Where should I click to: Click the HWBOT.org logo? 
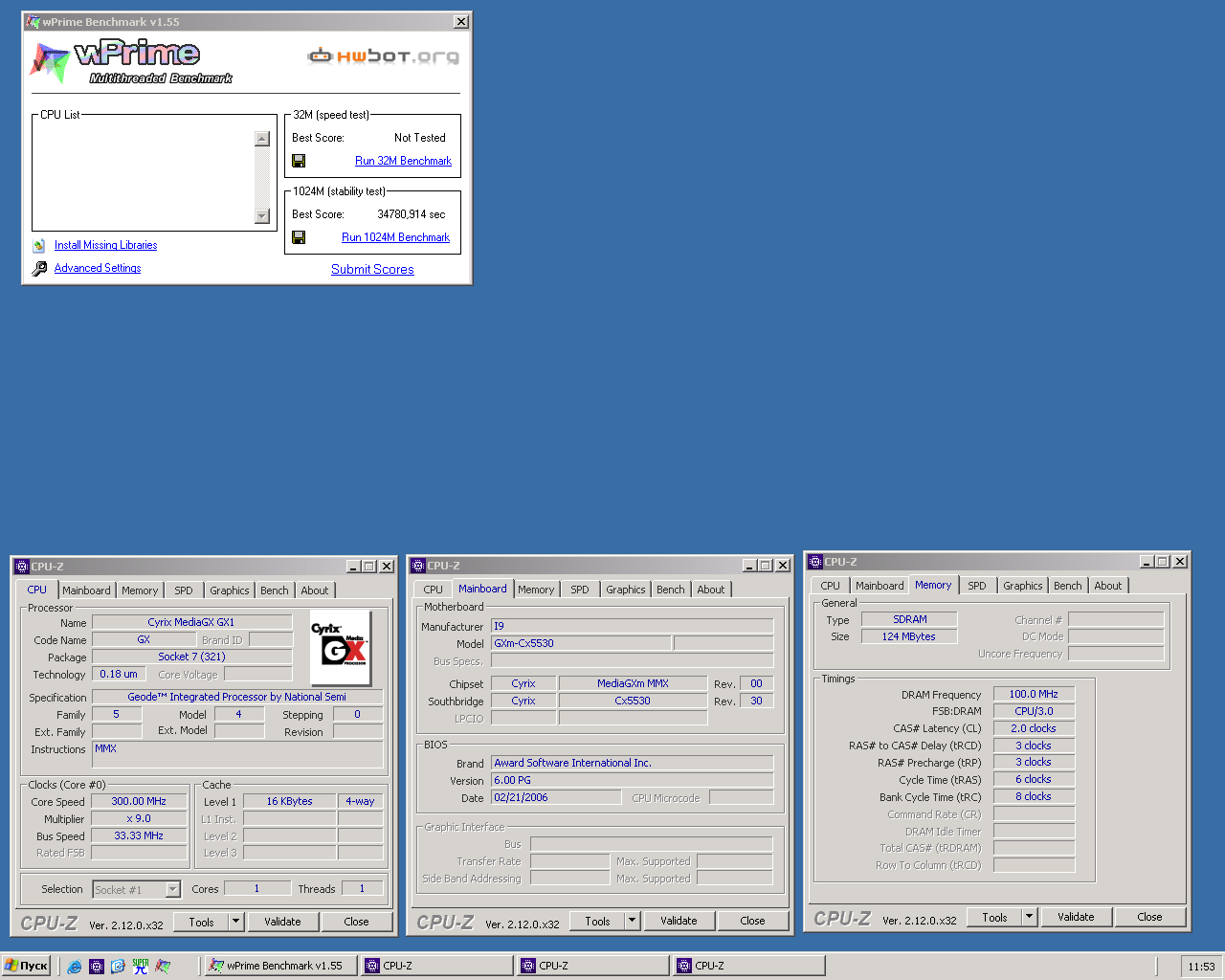tap(383, 56)
